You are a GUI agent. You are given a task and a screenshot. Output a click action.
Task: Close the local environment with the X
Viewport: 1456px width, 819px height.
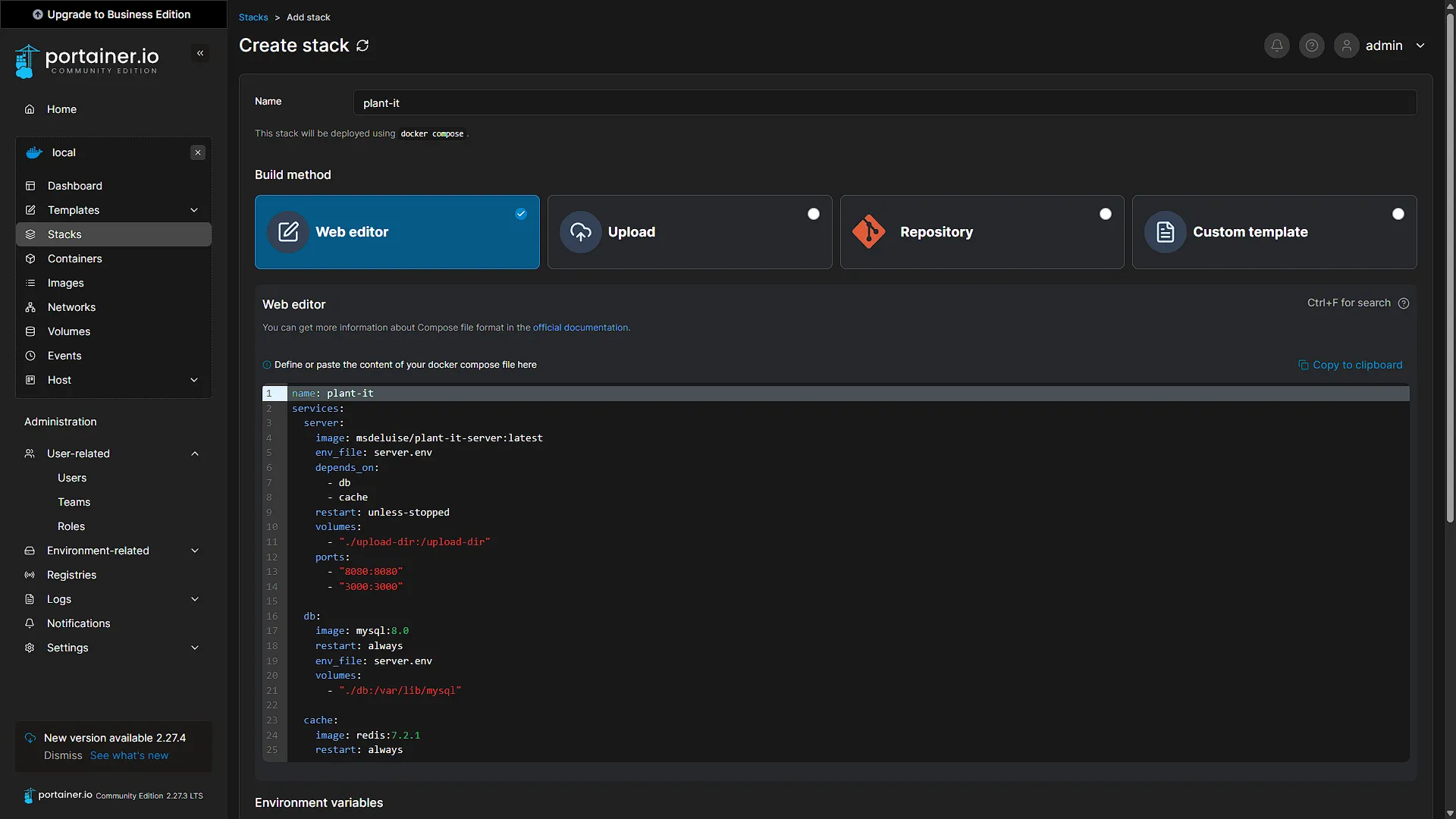pyautogui.click(x=198, y=152)
